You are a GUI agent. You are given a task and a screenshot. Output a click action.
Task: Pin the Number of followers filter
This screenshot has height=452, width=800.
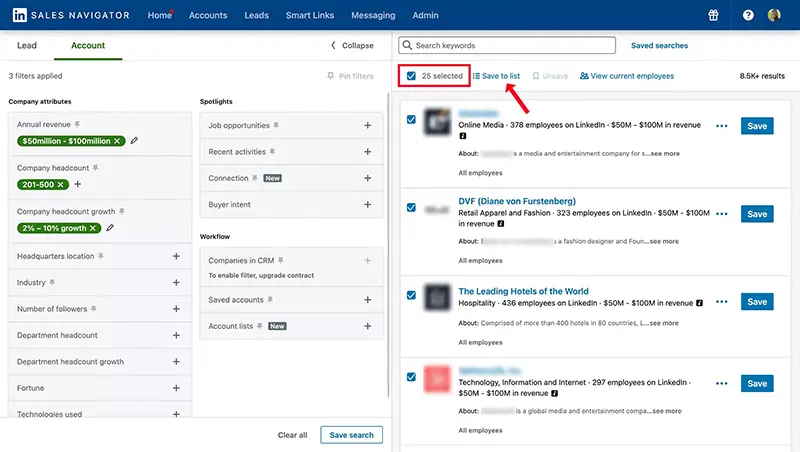pyautogui.click(x=93, y=309)
